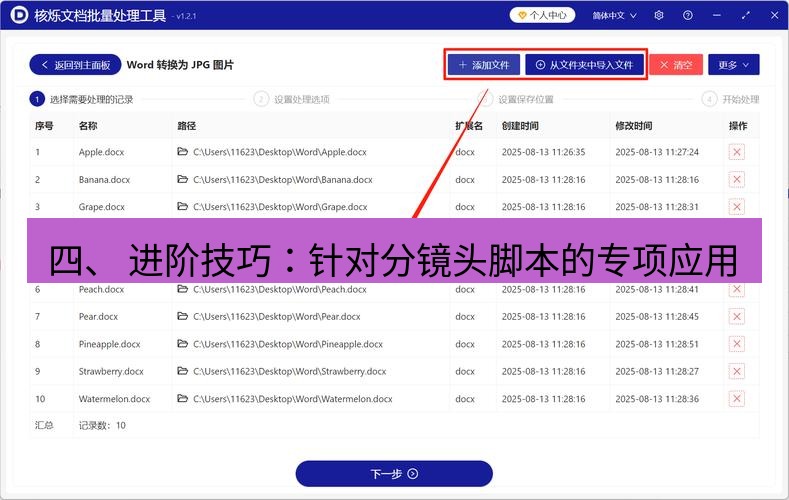Click the 添加文件 add file button

tap(484, 65)
